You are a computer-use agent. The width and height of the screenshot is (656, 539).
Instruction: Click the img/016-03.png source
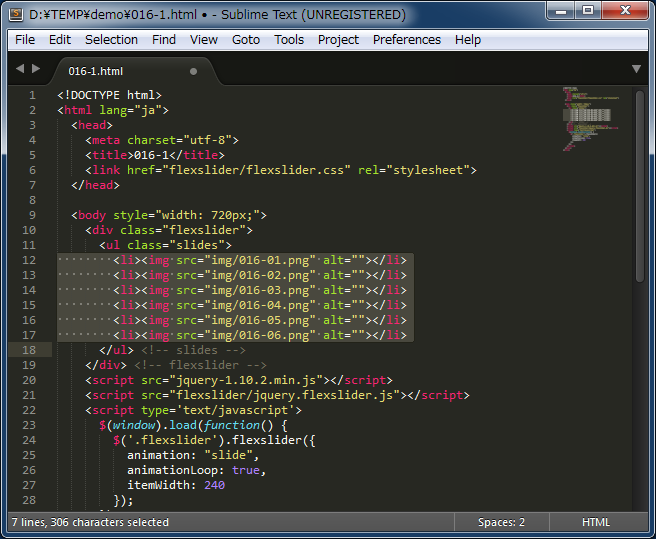pos(260,290)
